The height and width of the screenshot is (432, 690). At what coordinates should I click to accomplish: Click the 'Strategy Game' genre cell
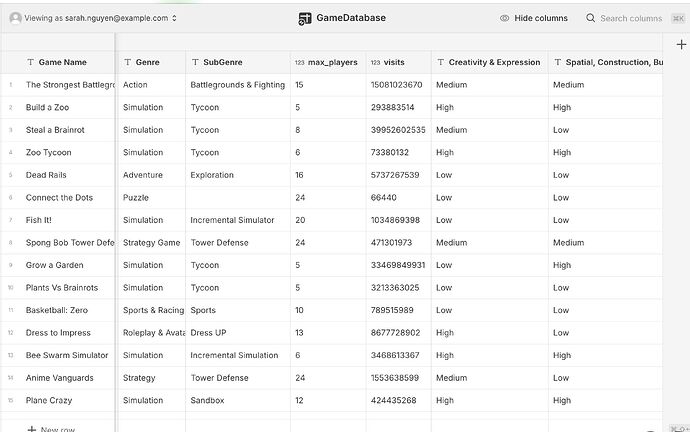pos(152,242)
